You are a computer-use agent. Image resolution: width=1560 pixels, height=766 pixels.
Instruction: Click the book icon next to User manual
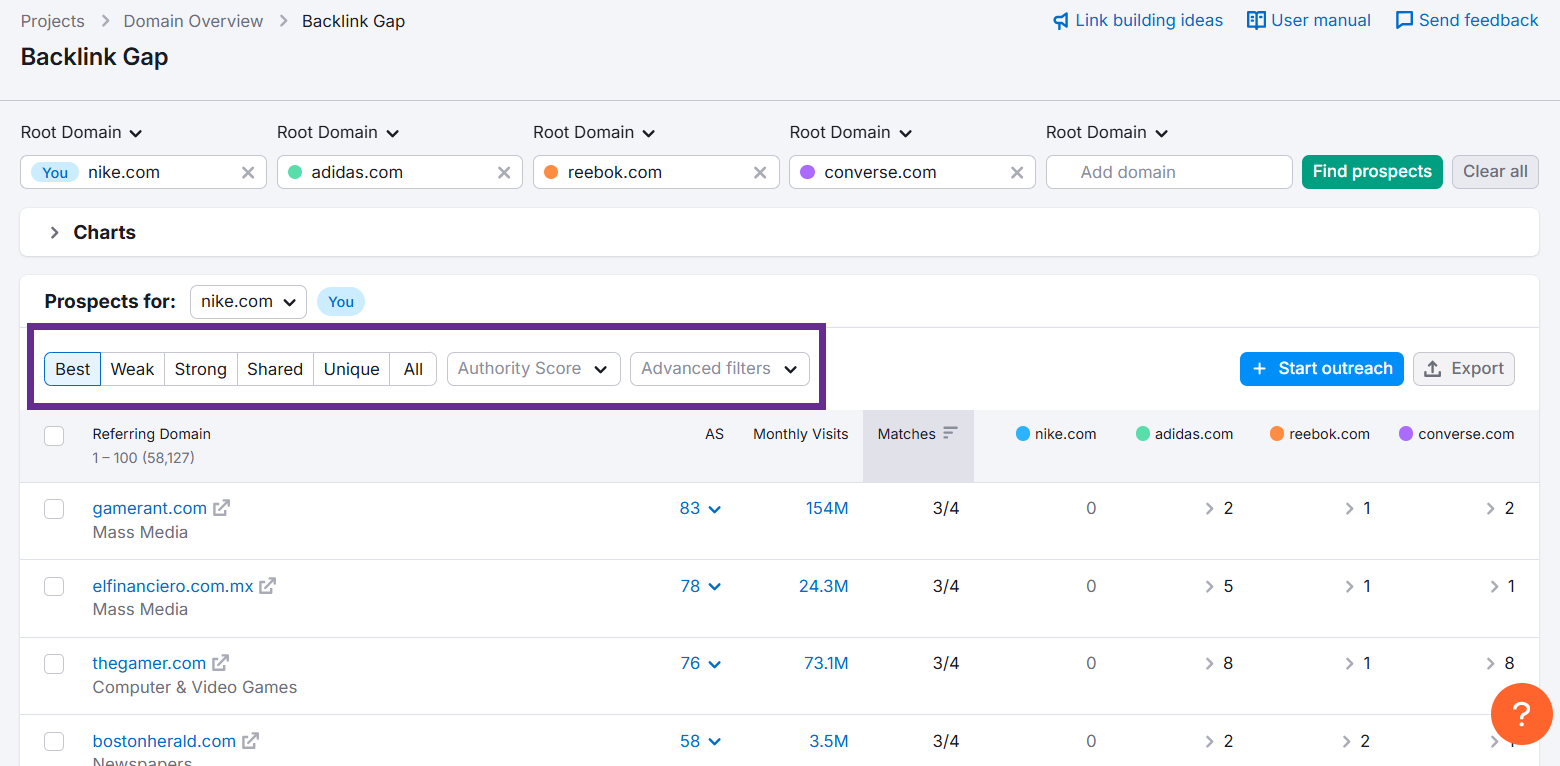pos(1256,21)
